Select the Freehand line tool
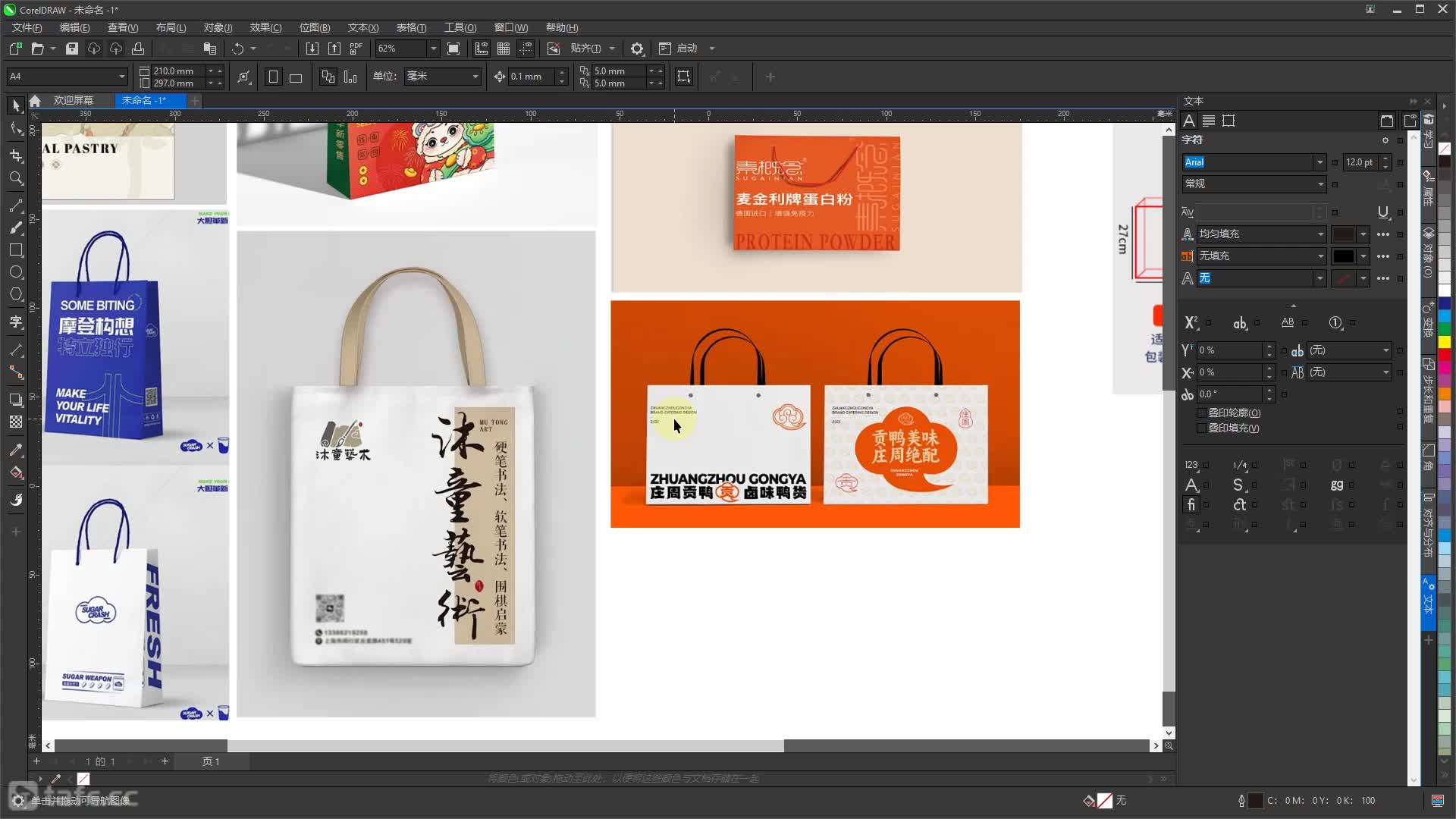 pyautogui.click(x=16, y=206)
